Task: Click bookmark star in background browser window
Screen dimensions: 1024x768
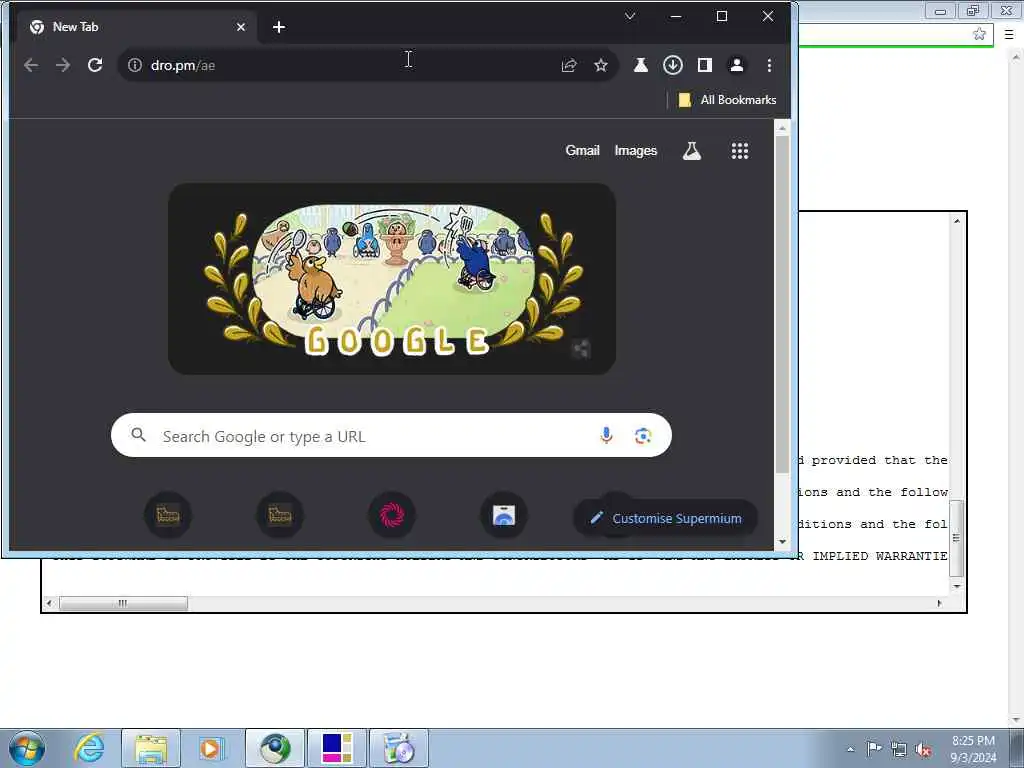Action: pyautogui.click(x=979, y=34)
